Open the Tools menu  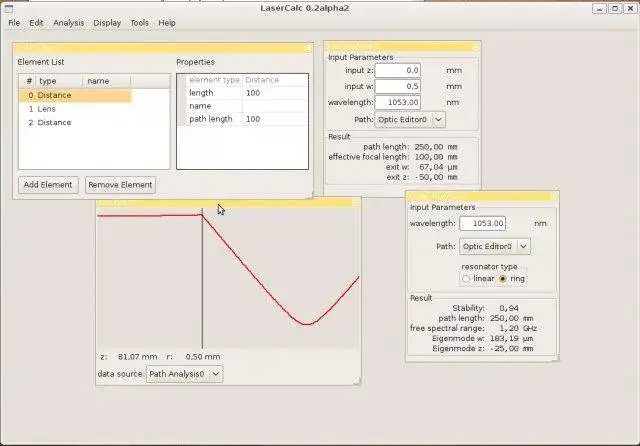tap(139, 23)
